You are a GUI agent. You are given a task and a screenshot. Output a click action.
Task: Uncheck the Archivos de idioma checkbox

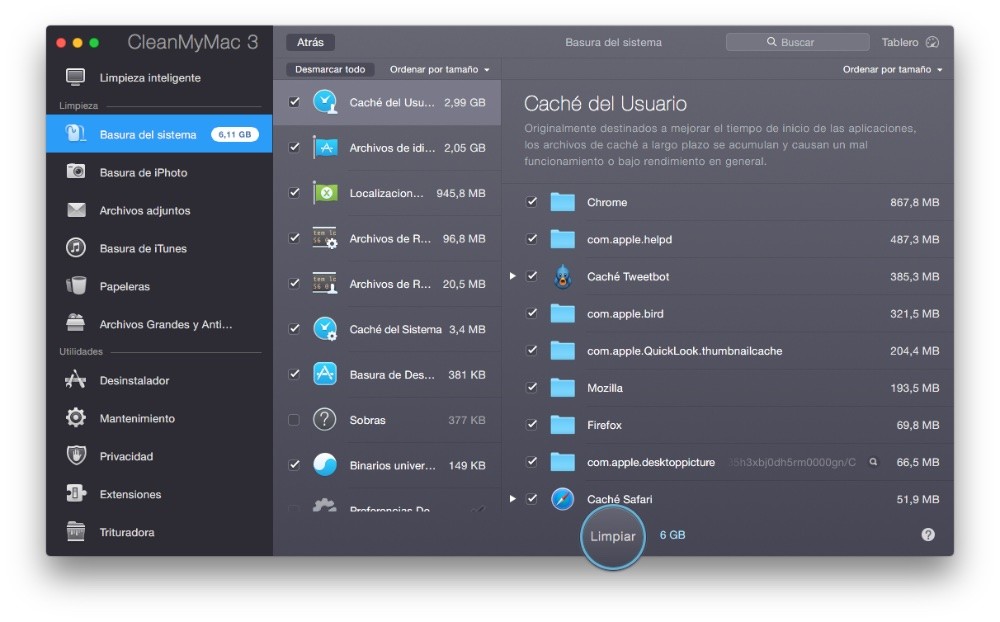(x=294, y=147)
